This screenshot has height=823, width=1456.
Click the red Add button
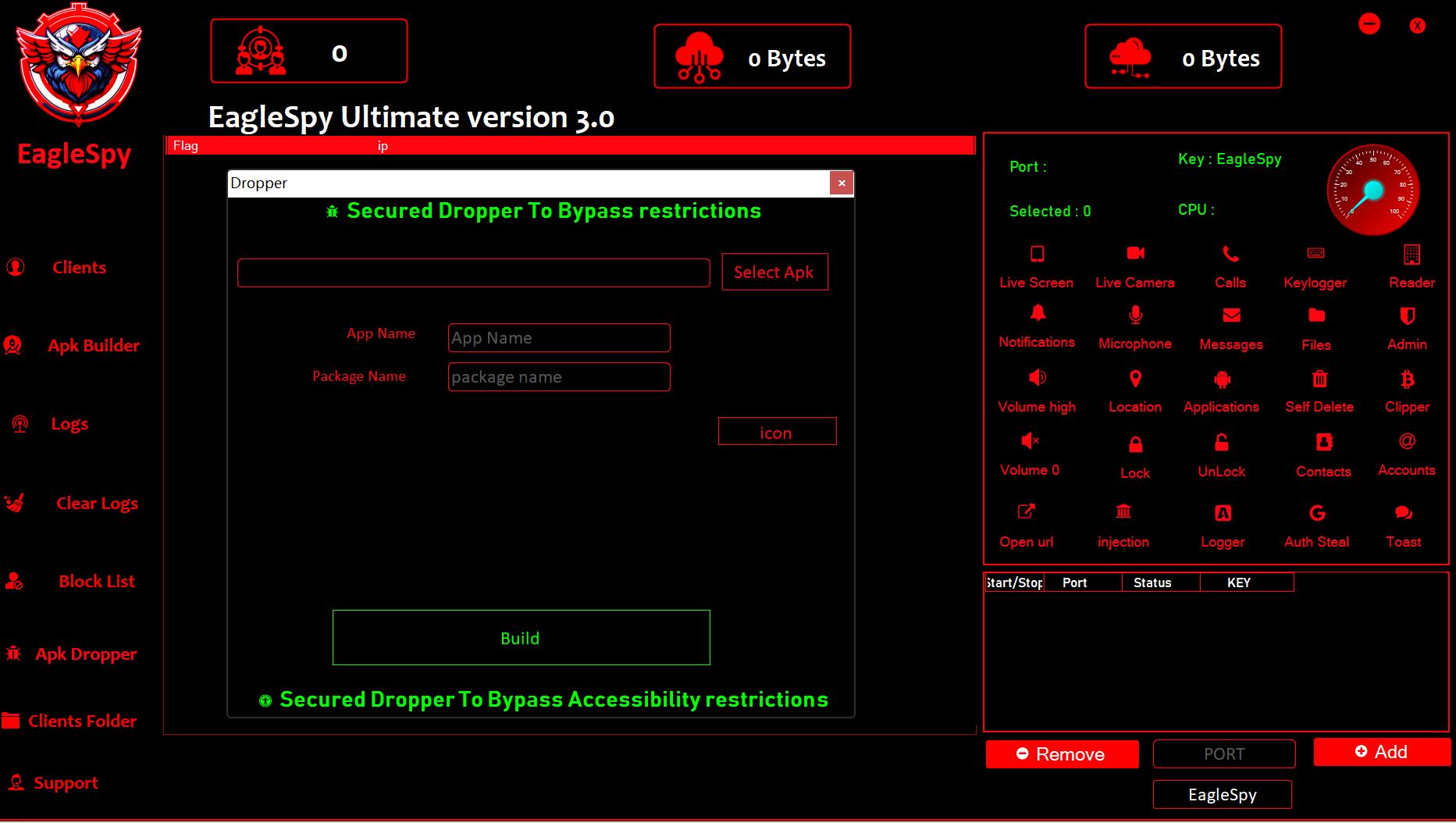[1382, 751]
